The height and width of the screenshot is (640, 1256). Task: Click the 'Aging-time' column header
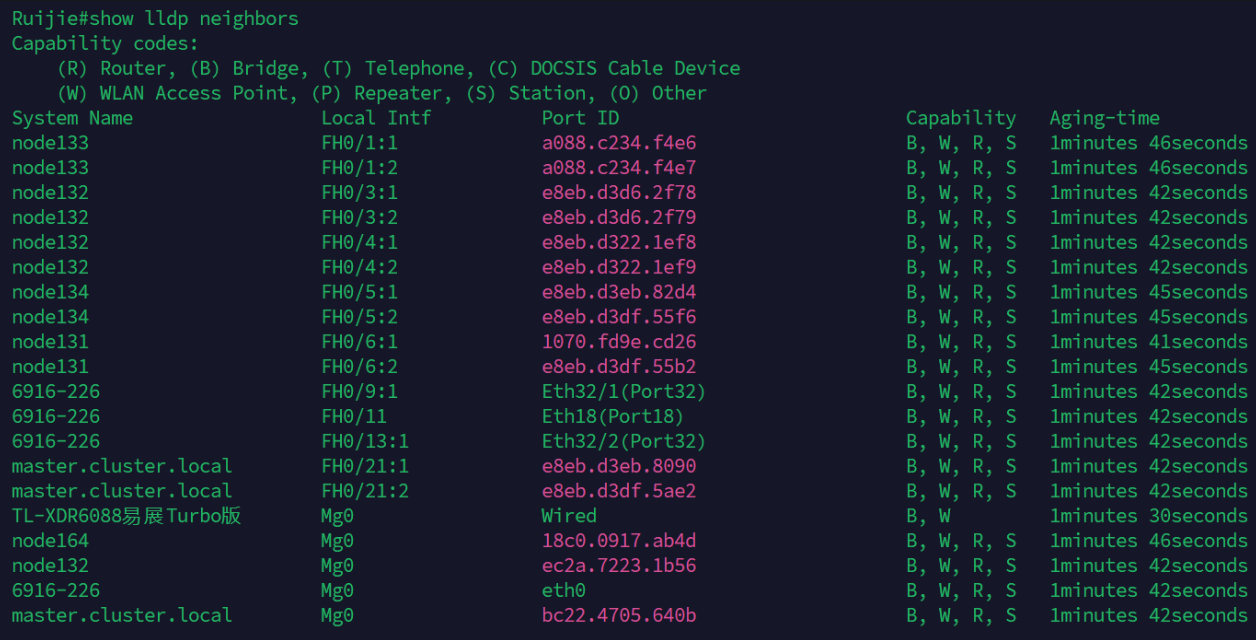pos(1104,118)
